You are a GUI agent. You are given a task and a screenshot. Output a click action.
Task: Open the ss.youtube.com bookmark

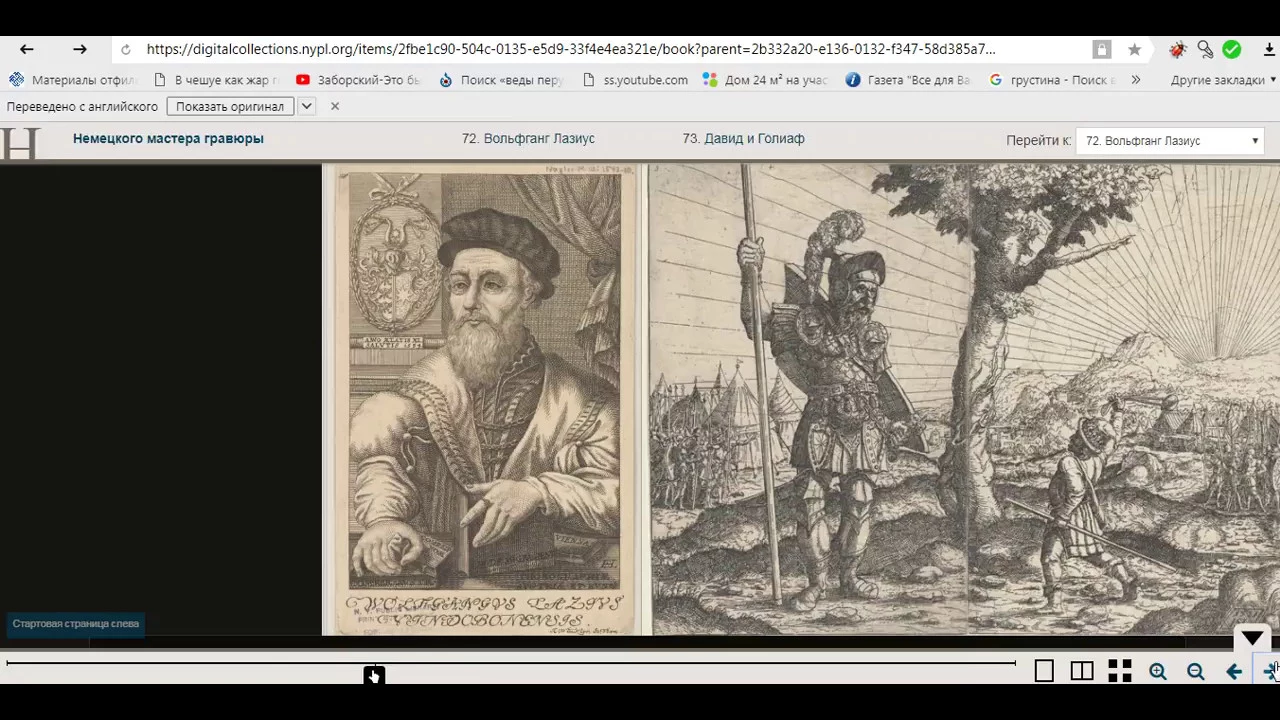click(635, 80)
